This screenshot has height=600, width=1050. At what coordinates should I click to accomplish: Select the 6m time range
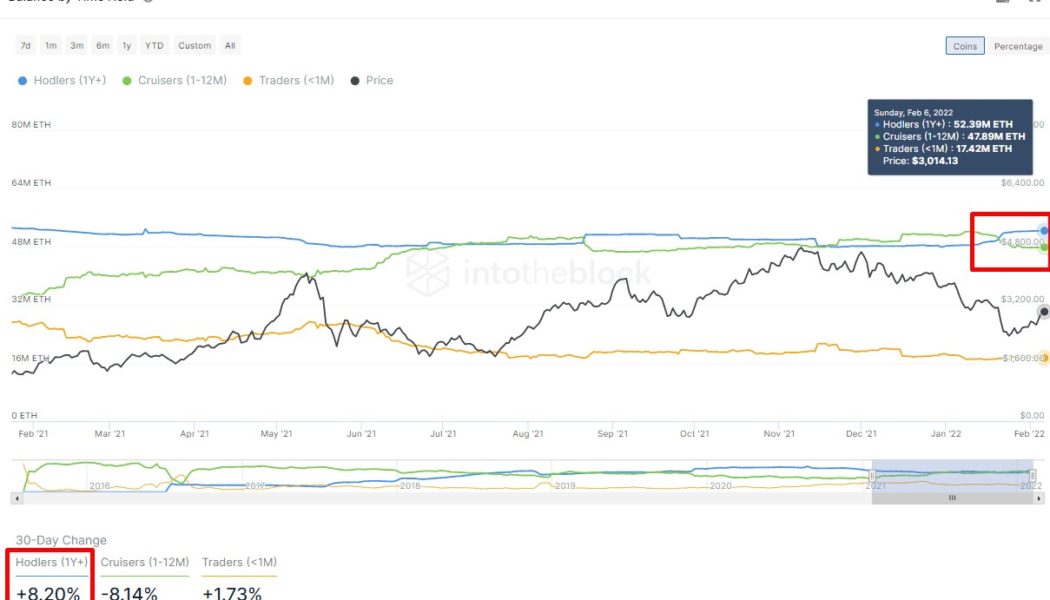[x=102, y=45]
